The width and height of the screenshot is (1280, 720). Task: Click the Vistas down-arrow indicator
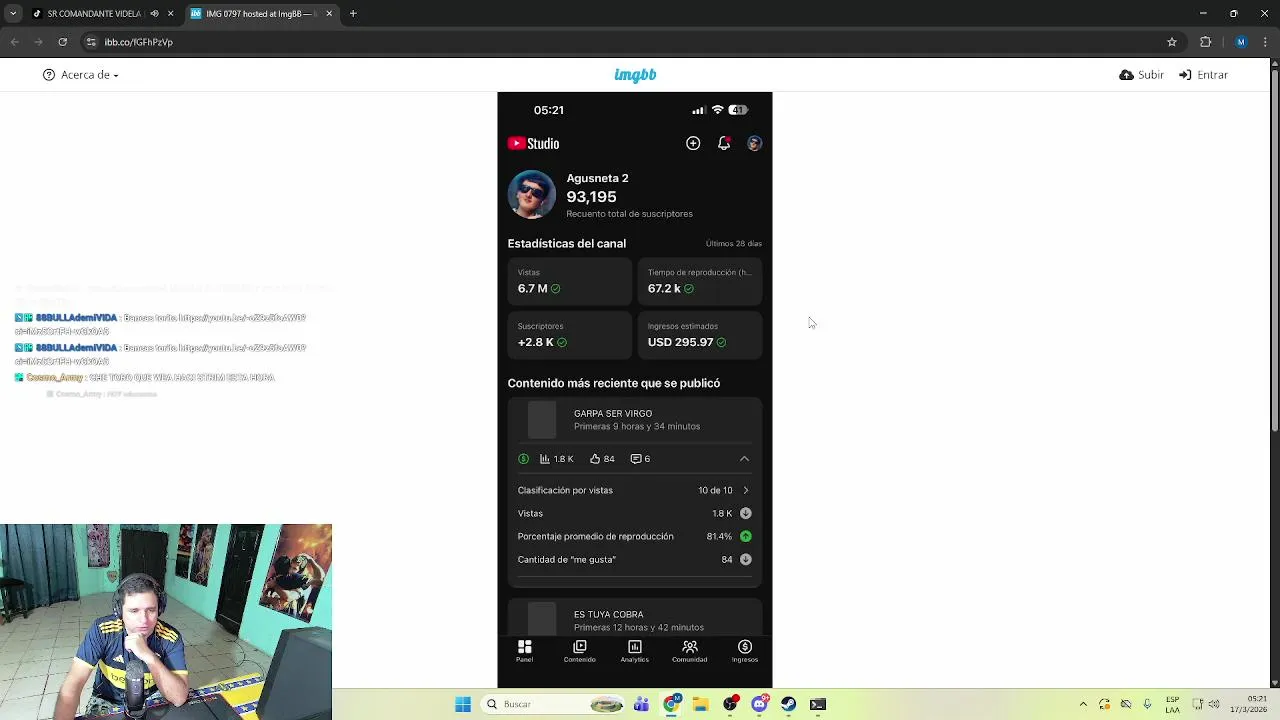point(745,513)
